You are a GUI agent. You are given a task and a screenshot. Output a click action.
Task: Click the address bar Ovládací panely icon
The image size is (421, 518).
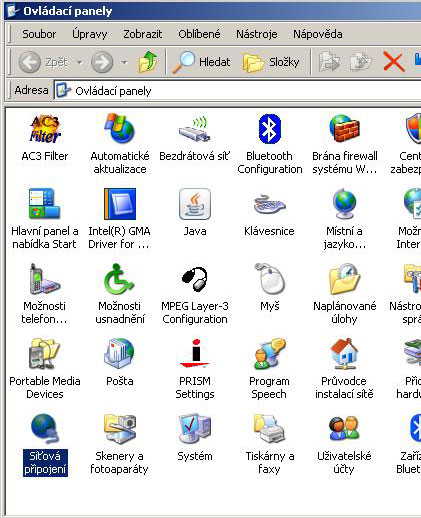(x=63, y=91)
